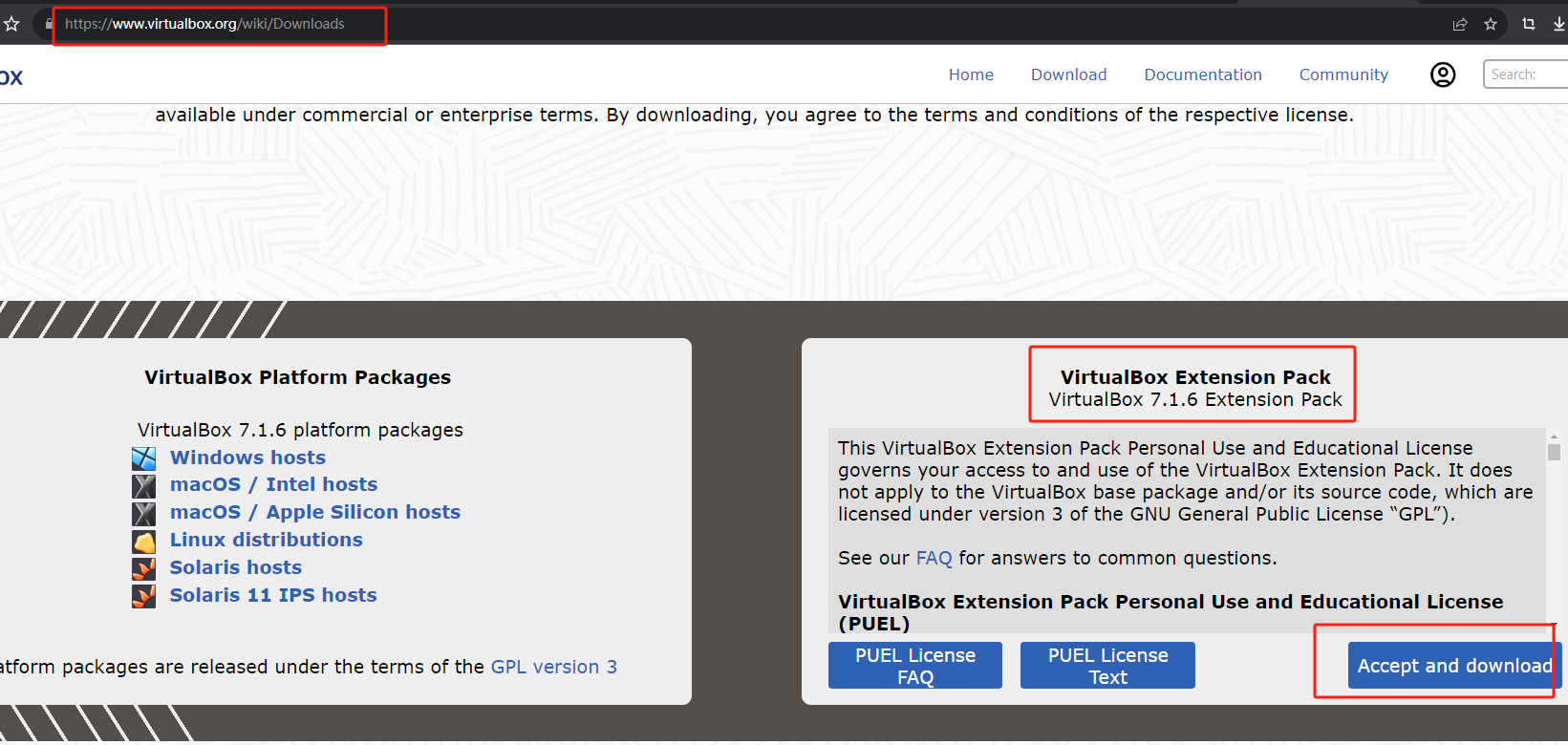Bookmark this page with the right star icon

(x=1491, y=24)
